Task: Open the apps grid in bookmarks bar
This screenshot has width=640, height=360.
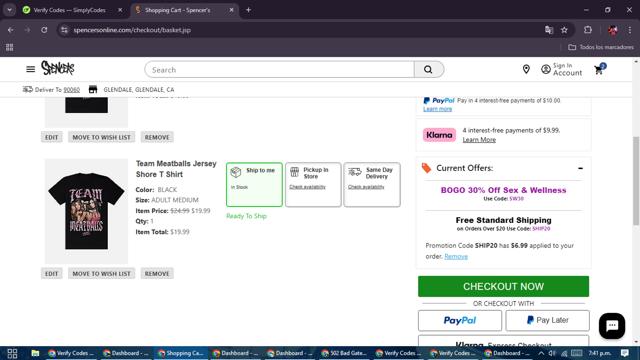Action: (10, 47)
